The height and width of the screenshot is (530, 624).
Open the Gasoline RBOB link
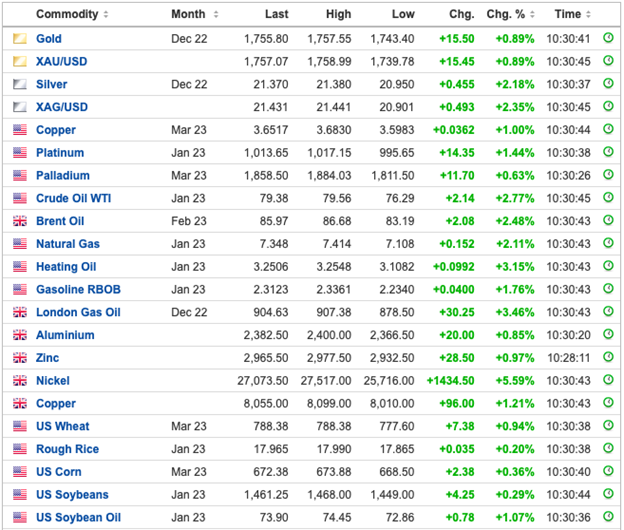(x=78, y=290)
